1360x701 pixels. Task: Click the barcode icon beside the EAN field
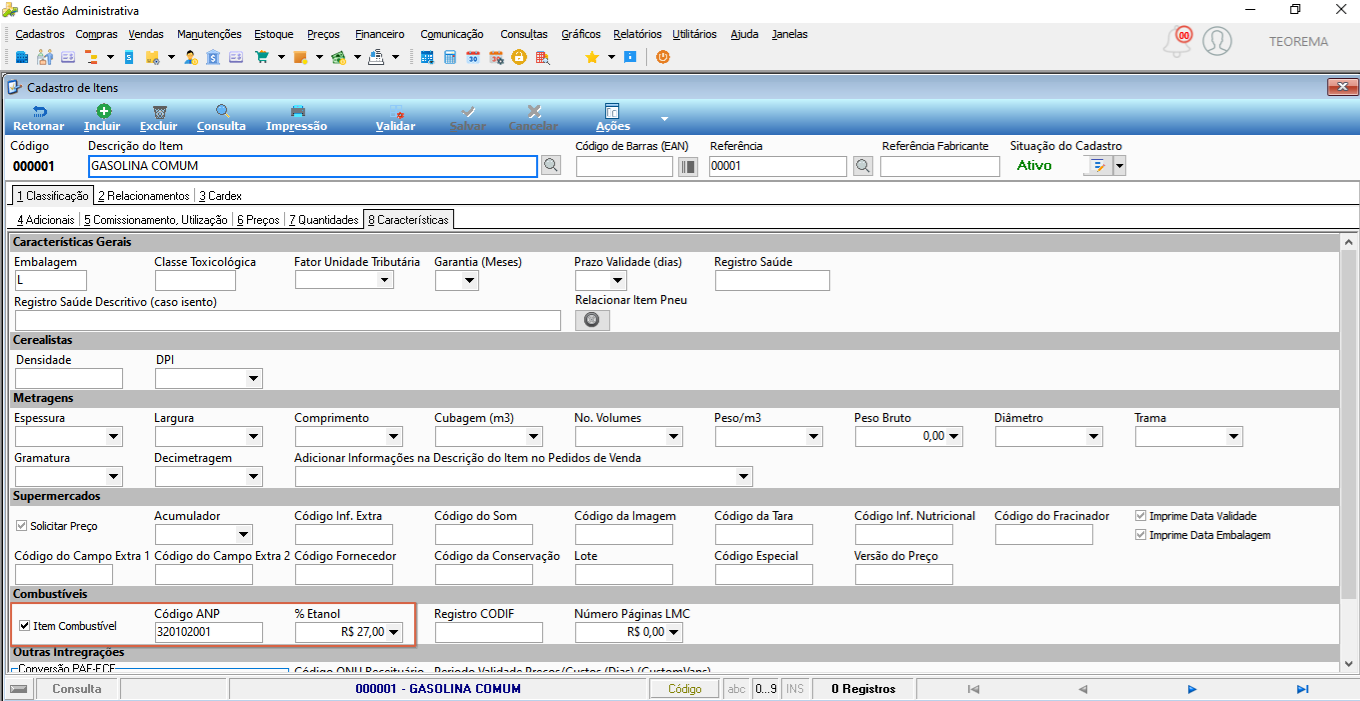687,166
